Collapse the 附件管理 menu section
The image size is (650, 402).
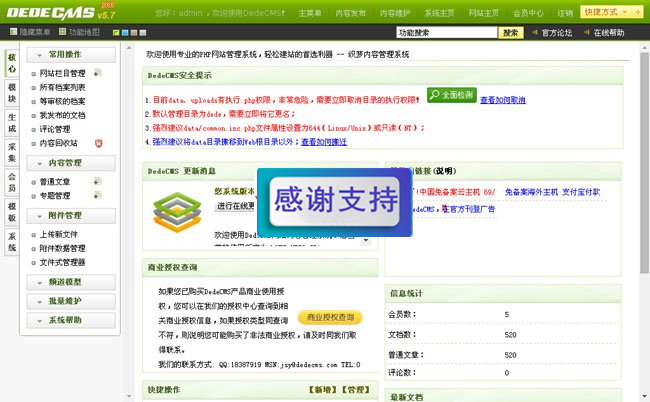[71, 216]
